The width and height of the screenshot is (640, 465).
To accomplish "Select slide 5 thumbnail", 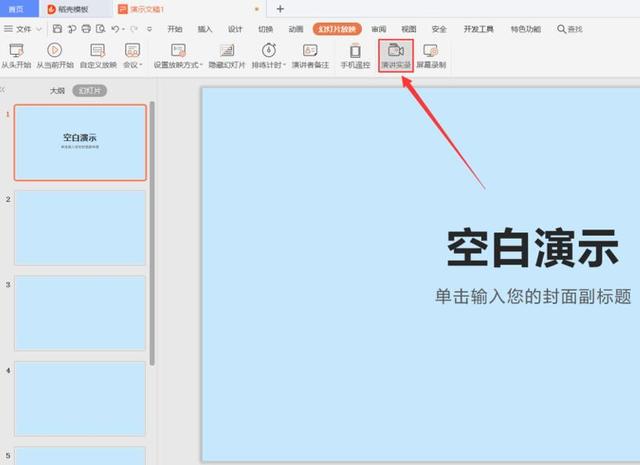I will tap(80, 456).
